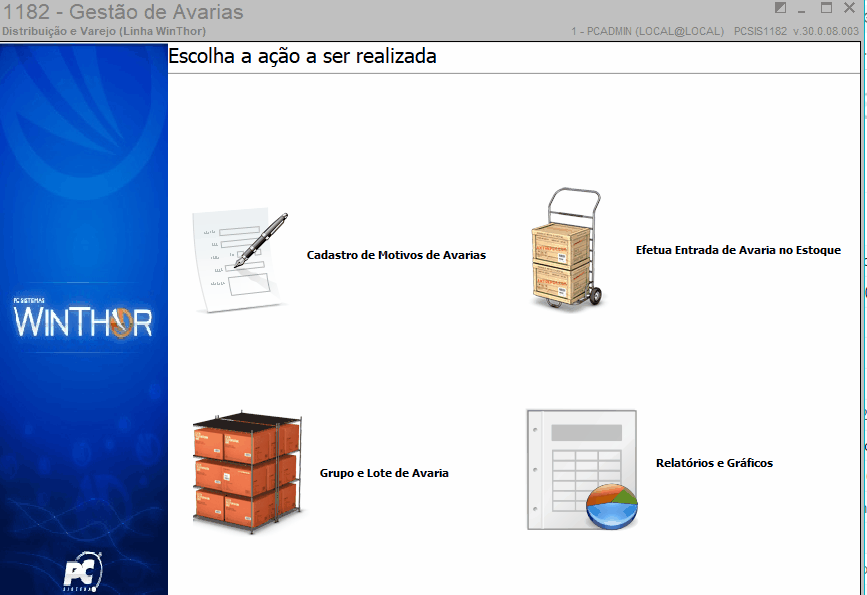This screenshot has height=595, width=867.
Task: Click the Distribuição e Varejo (Linha WinThor) subtitle
Action: [x=104, y=32]
